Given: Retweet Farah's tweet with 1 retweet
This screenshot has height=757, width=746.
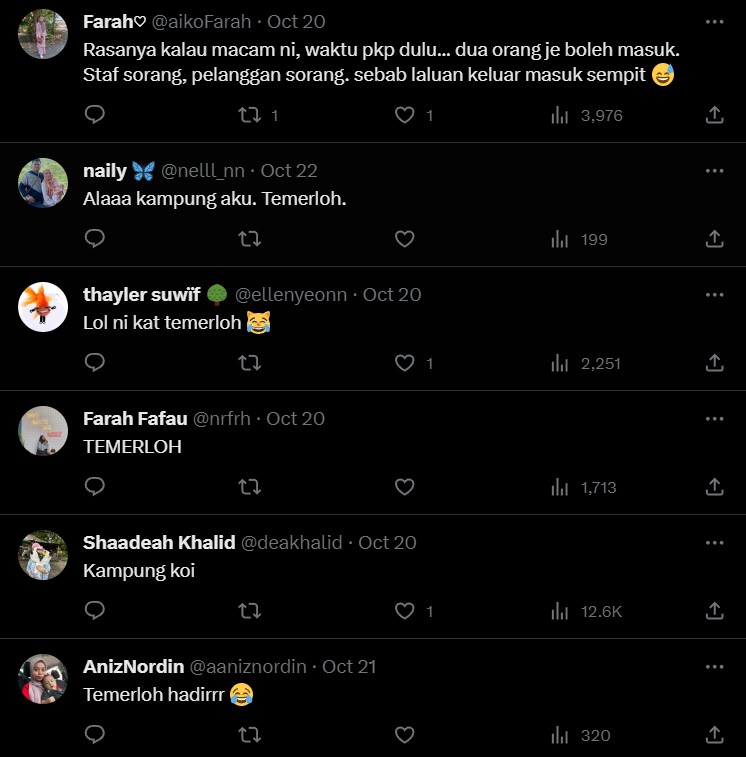Looking at the screenshot, I should click(x=250, y=115).
